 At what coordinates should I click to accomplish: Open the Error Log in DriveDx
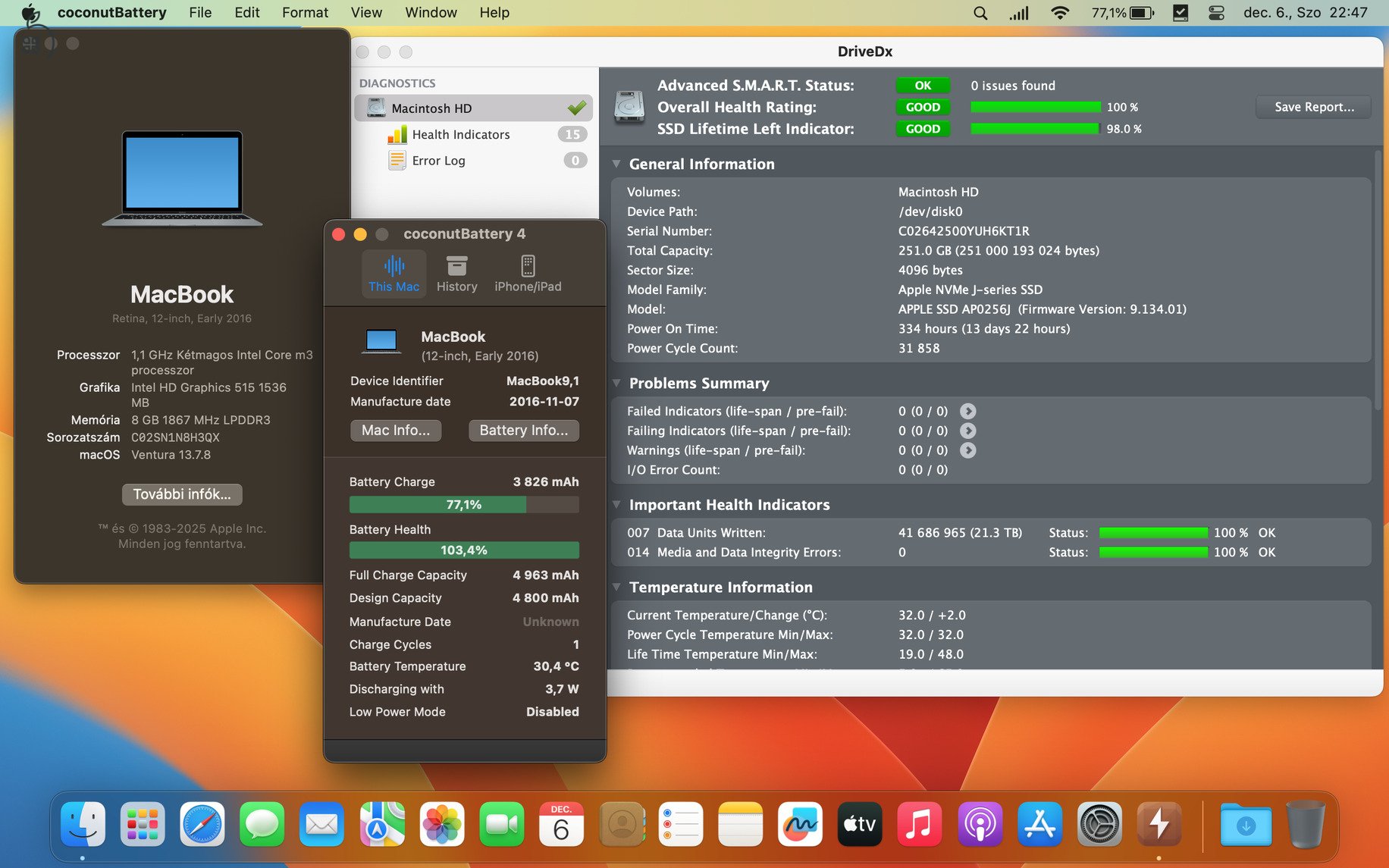point(437,160)
